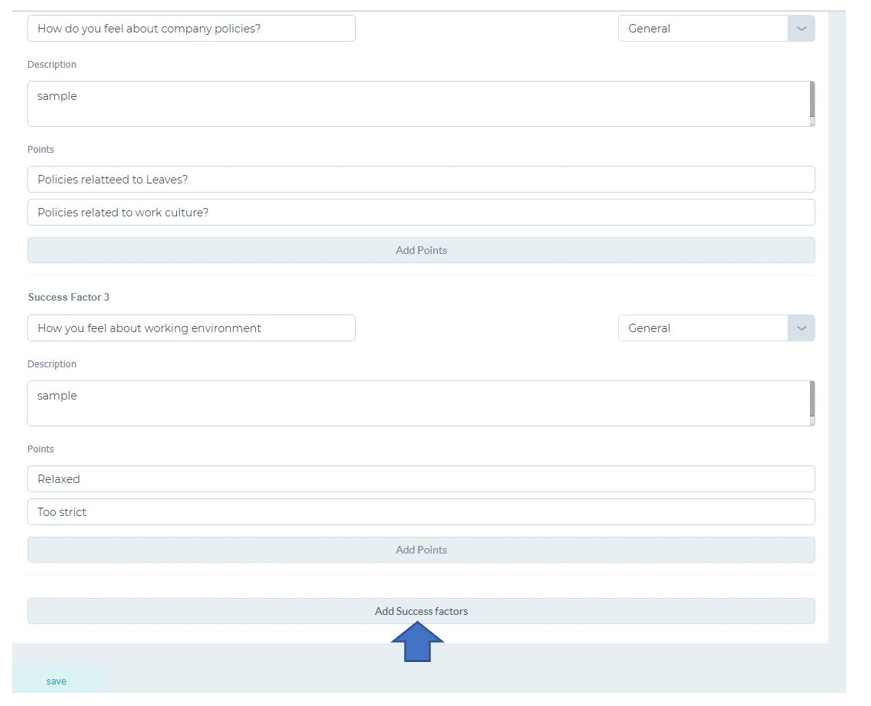The height and width of the screenshot is (706, 871).
Task: Add points under company policies factor
Action: [x=421, y=250]
